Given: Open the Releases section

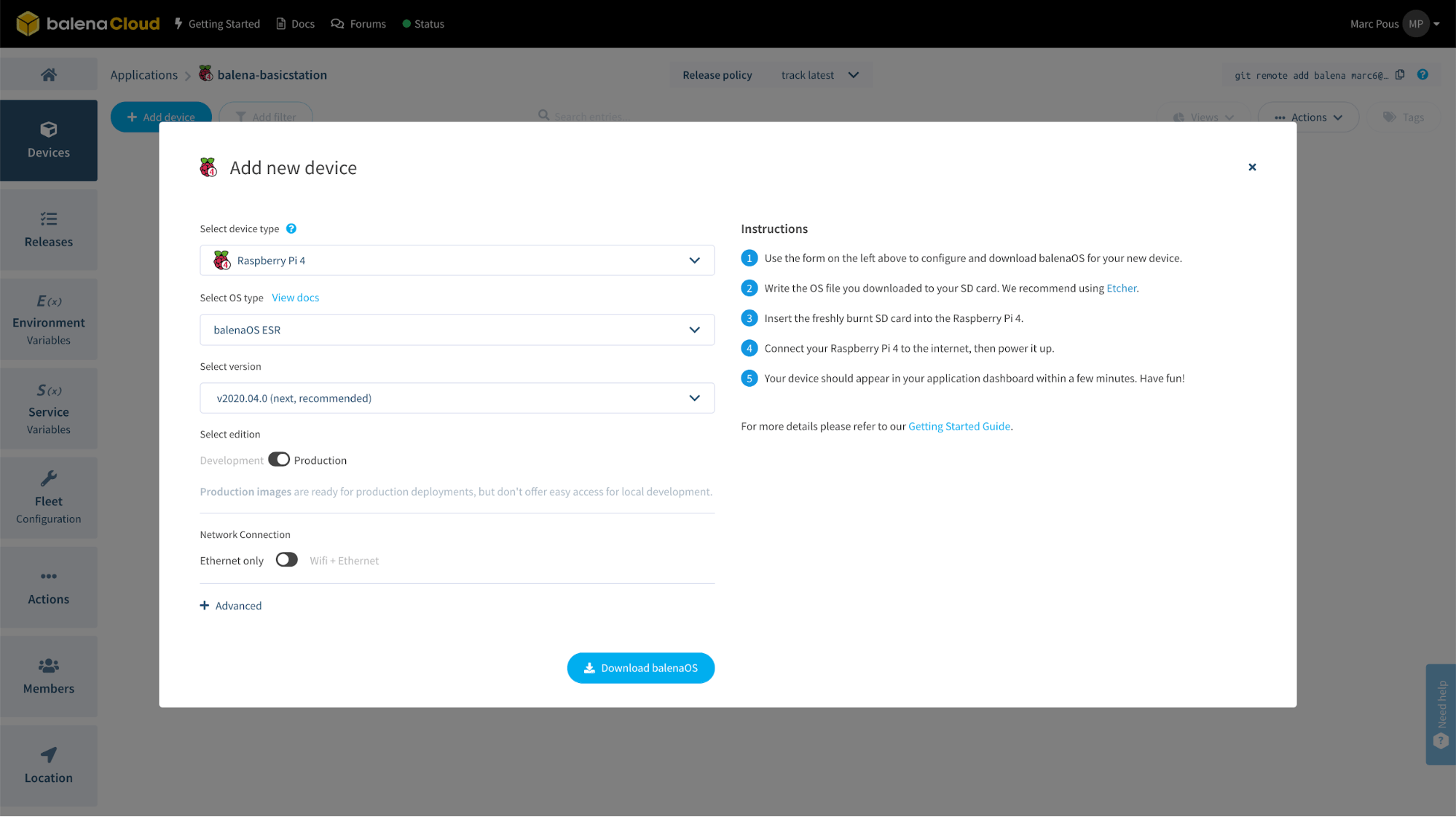Looking at the screenshot, I should 48,229.
